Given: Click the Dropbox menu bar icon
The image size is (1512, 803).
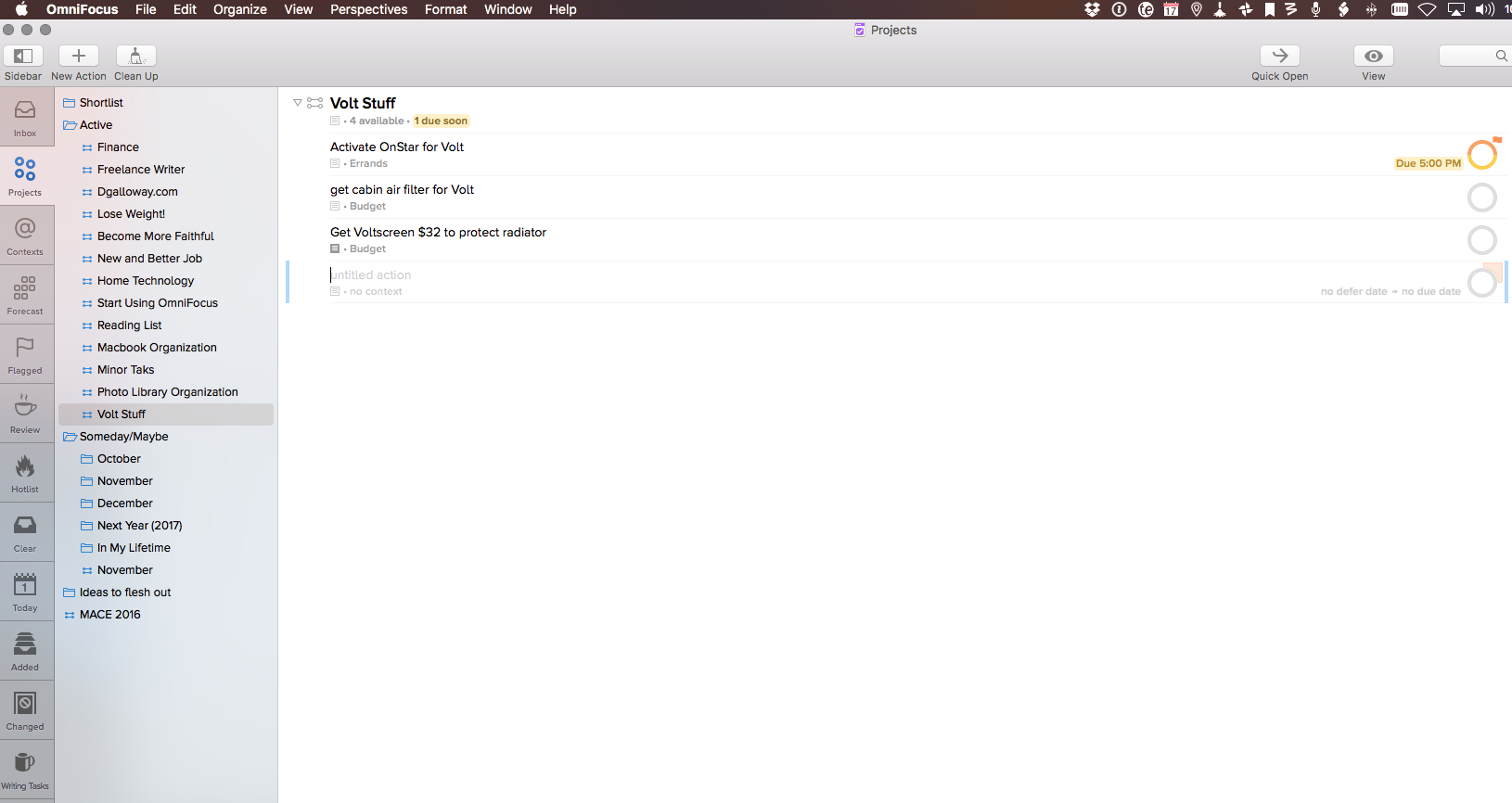Looking at the screenshot, I should click(x=1093, y=9).
